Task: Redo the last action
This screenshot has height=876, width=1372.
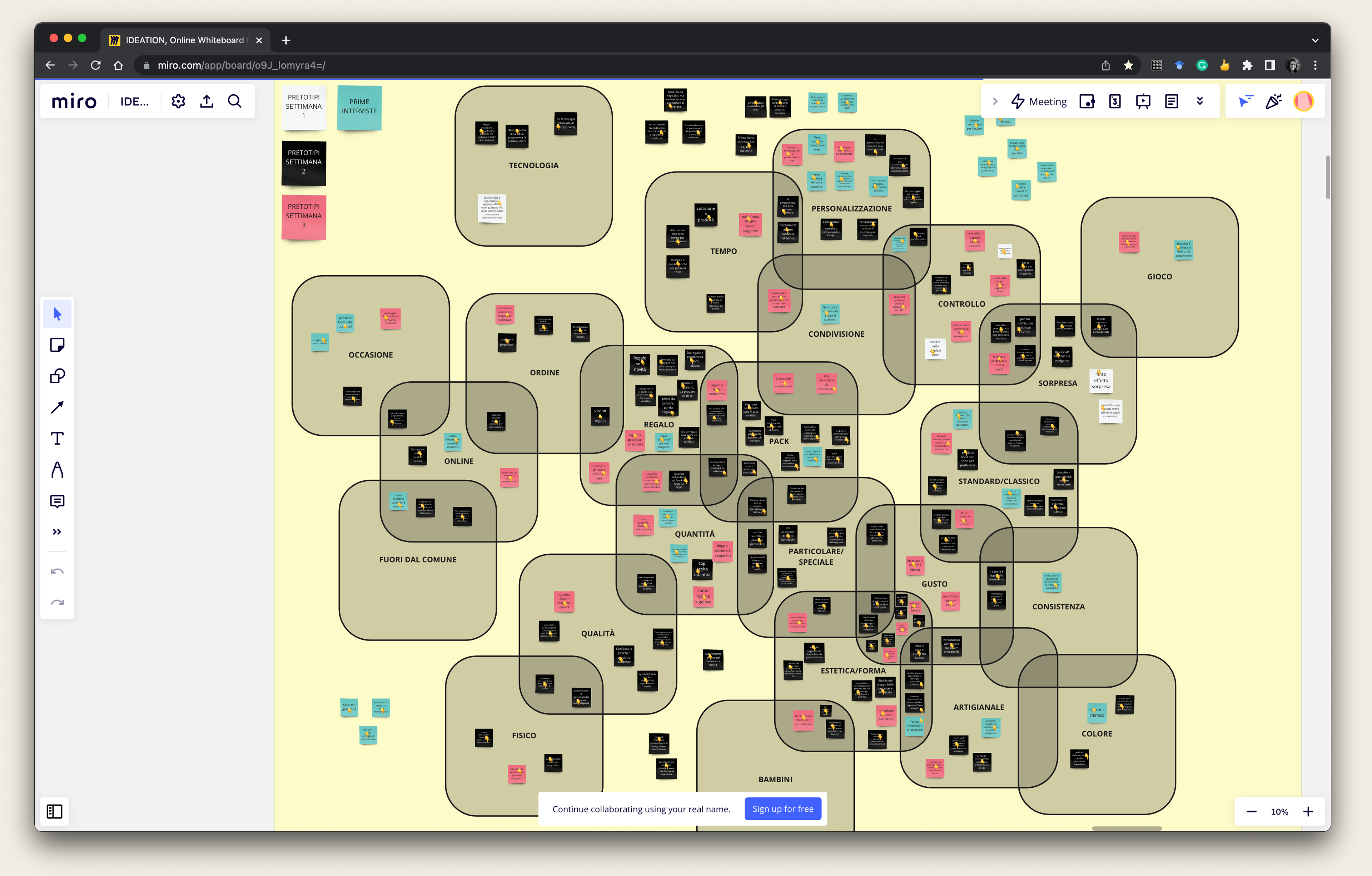Action: click(57, 603)
